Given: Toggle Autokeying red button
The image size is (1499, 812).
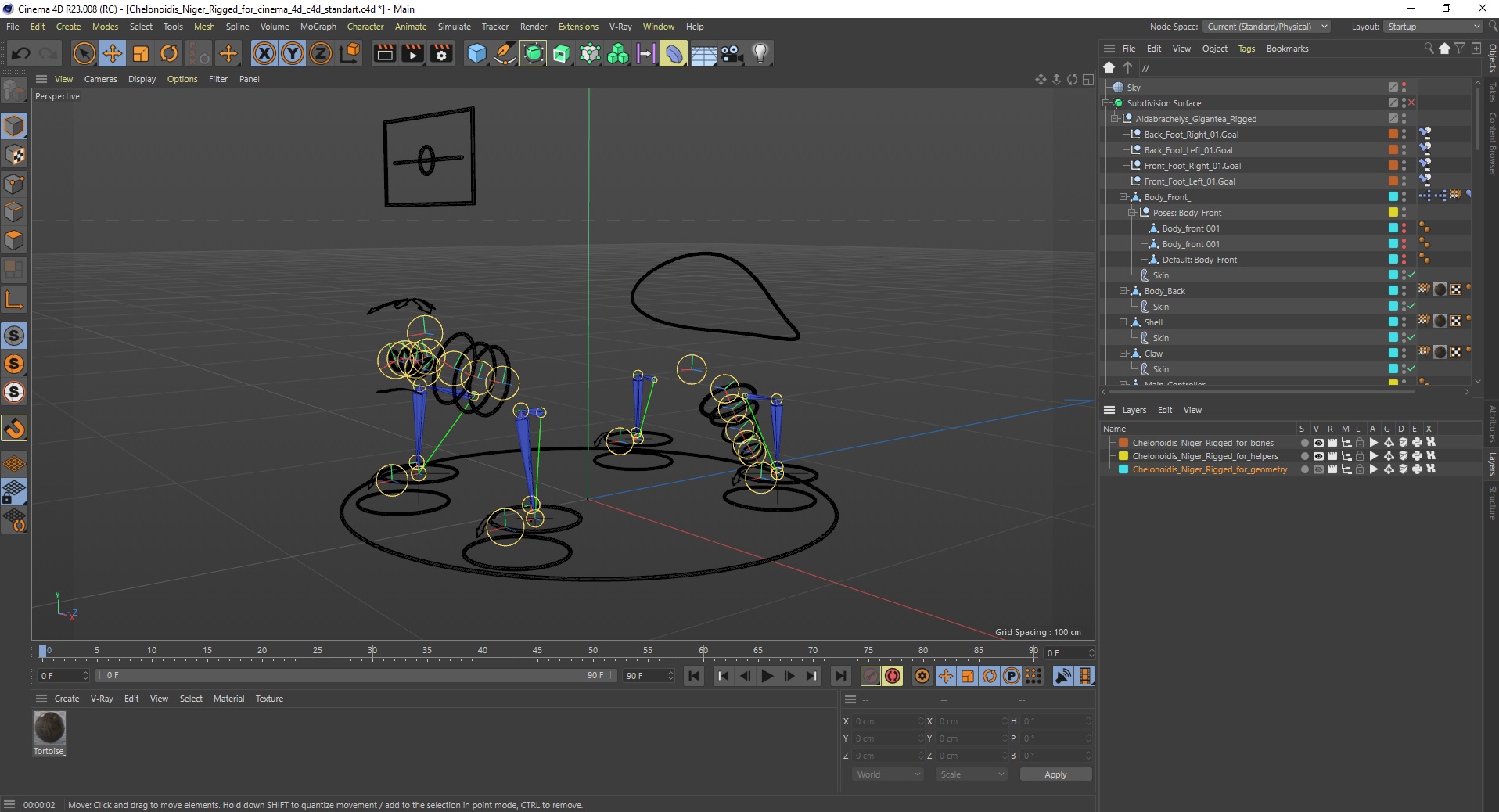Looking at the screenshot, I should click(893, 676).
